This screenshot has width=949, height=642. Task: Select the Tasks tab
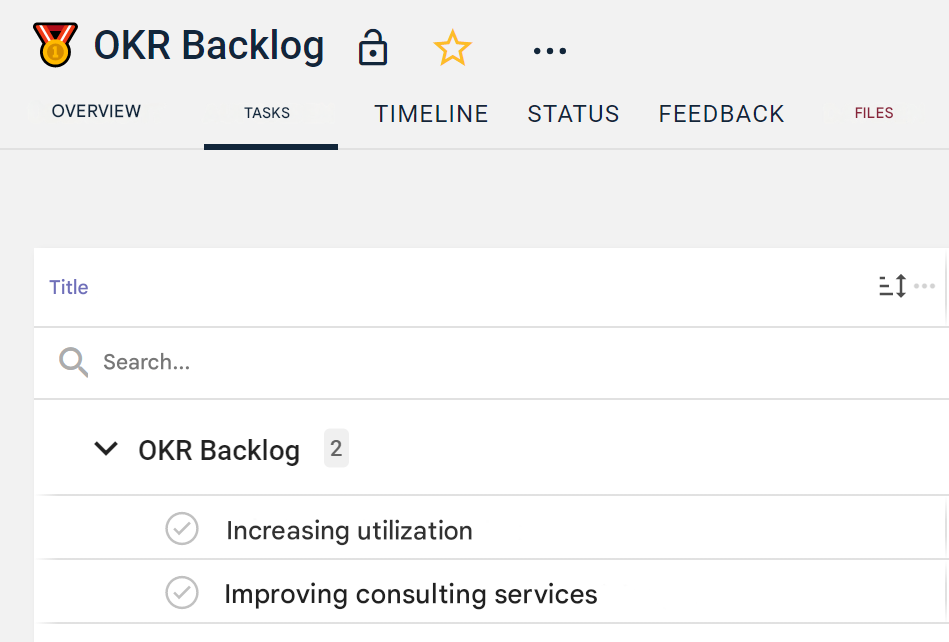(267, 113)
